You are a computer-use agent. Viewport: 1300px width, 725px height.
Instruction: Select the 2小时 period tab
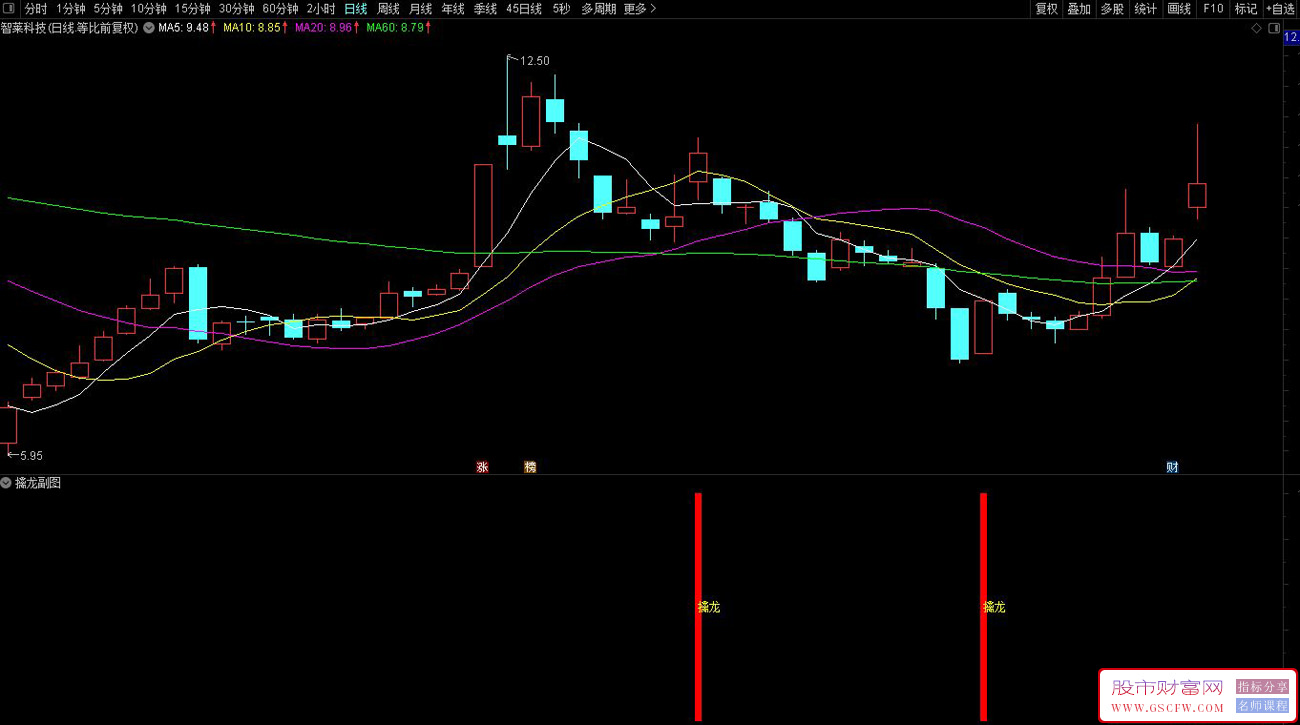pyautogui.click(x=321, y=9)
